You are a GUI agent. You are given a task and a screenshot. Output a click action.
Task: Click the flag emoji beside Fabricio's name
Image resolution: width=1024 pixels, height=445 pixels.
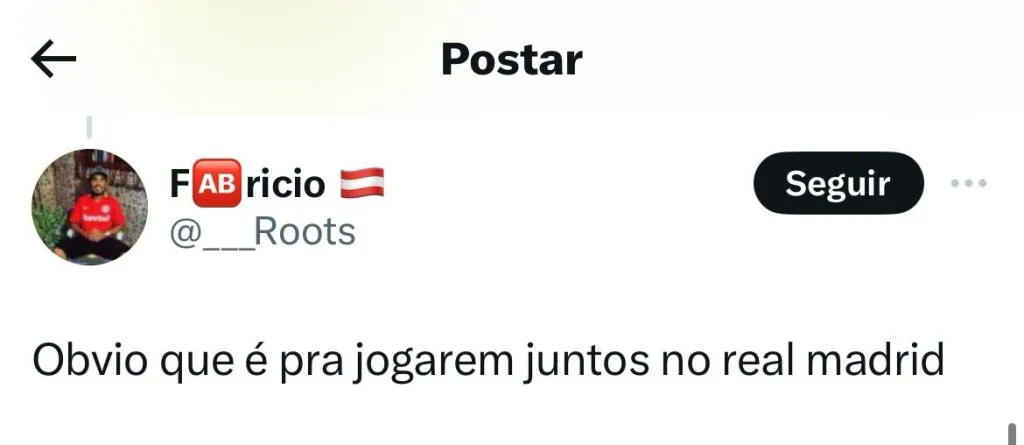click(x=362, y=183)
